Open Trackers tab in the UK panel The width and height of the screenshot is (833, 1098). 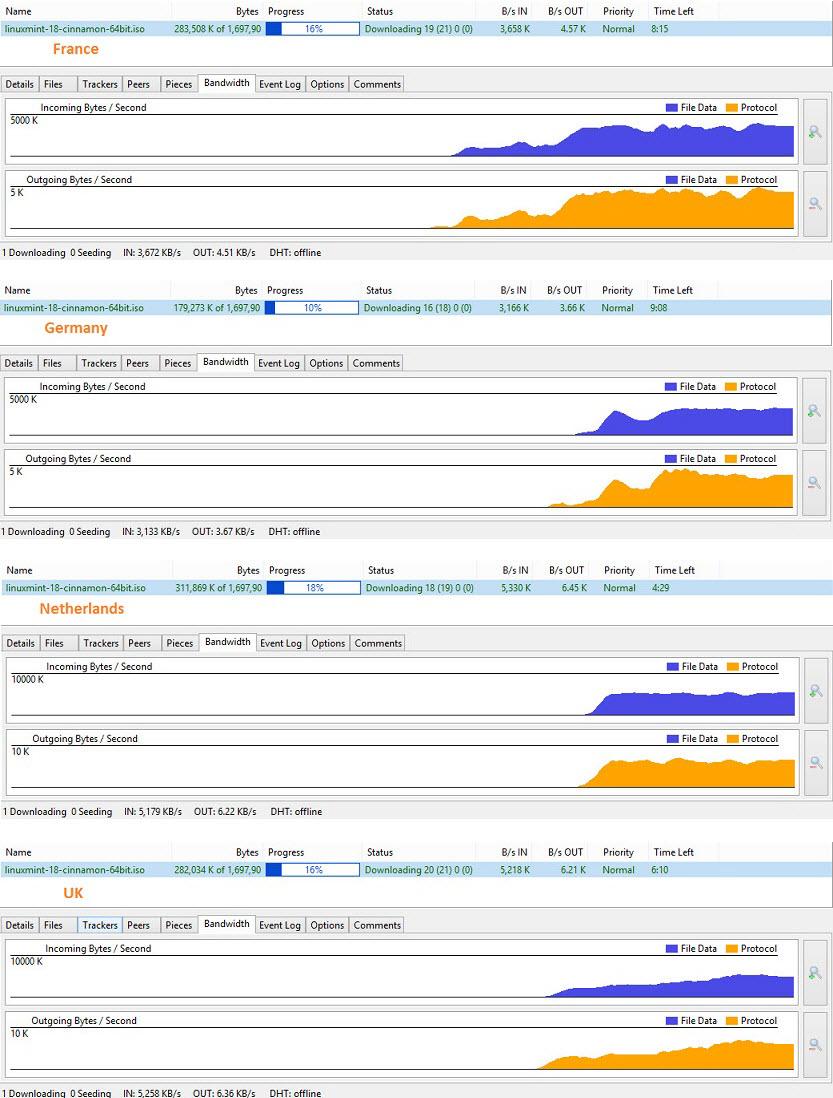100,926
